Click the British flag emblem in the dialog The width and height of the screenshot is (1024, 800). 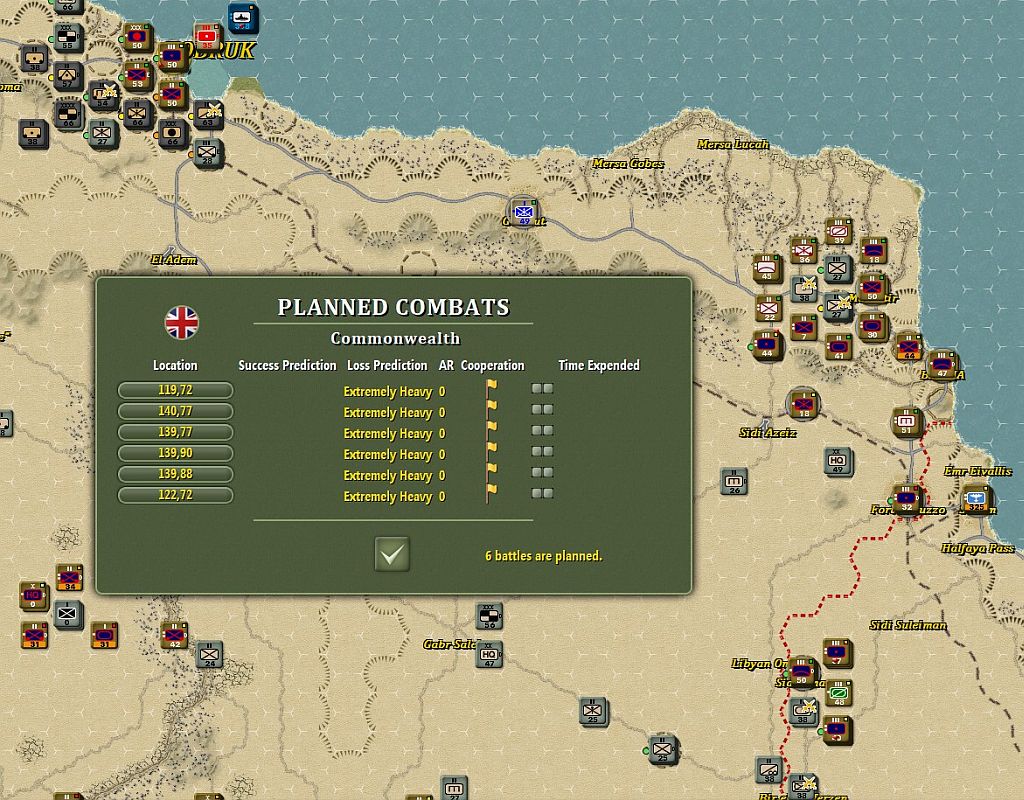[182, 323]
